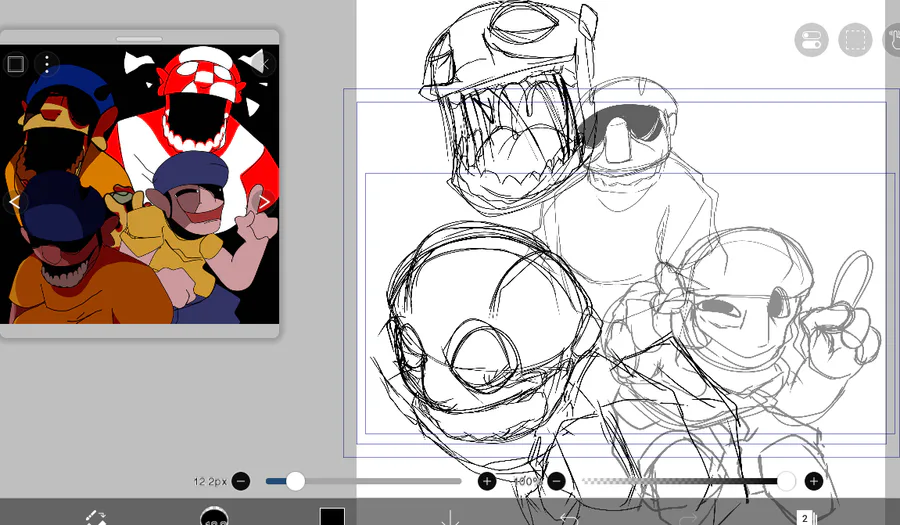
Task: Redo the undone stroke
Action: (688, 518)
